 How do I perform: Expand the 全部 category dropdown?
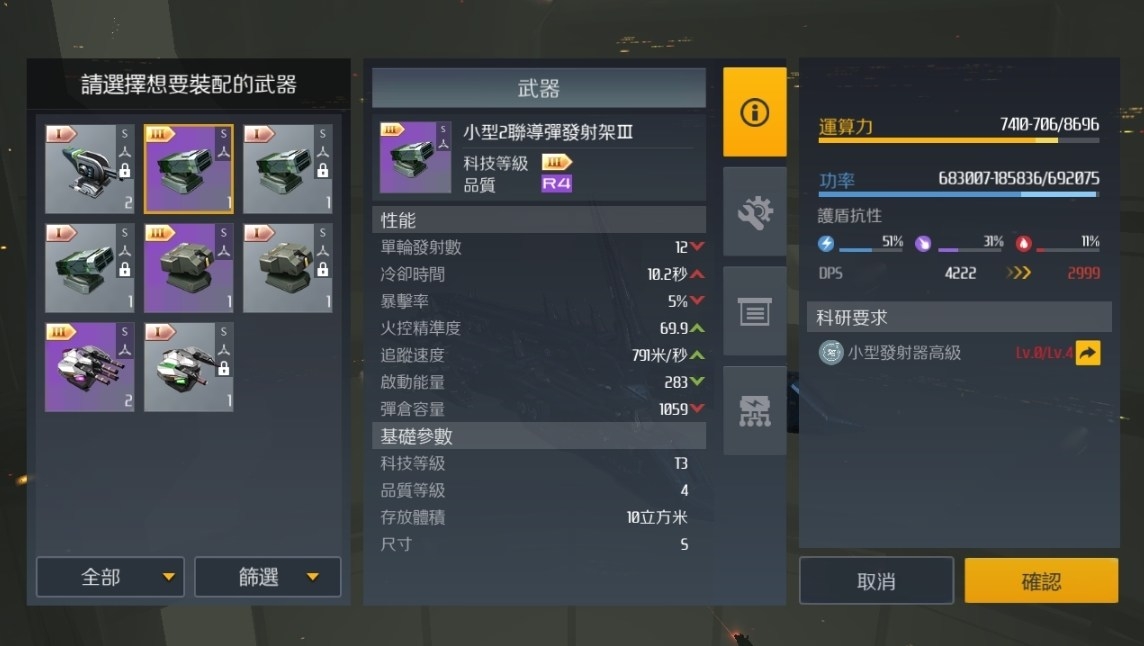[x=110, y=577]
